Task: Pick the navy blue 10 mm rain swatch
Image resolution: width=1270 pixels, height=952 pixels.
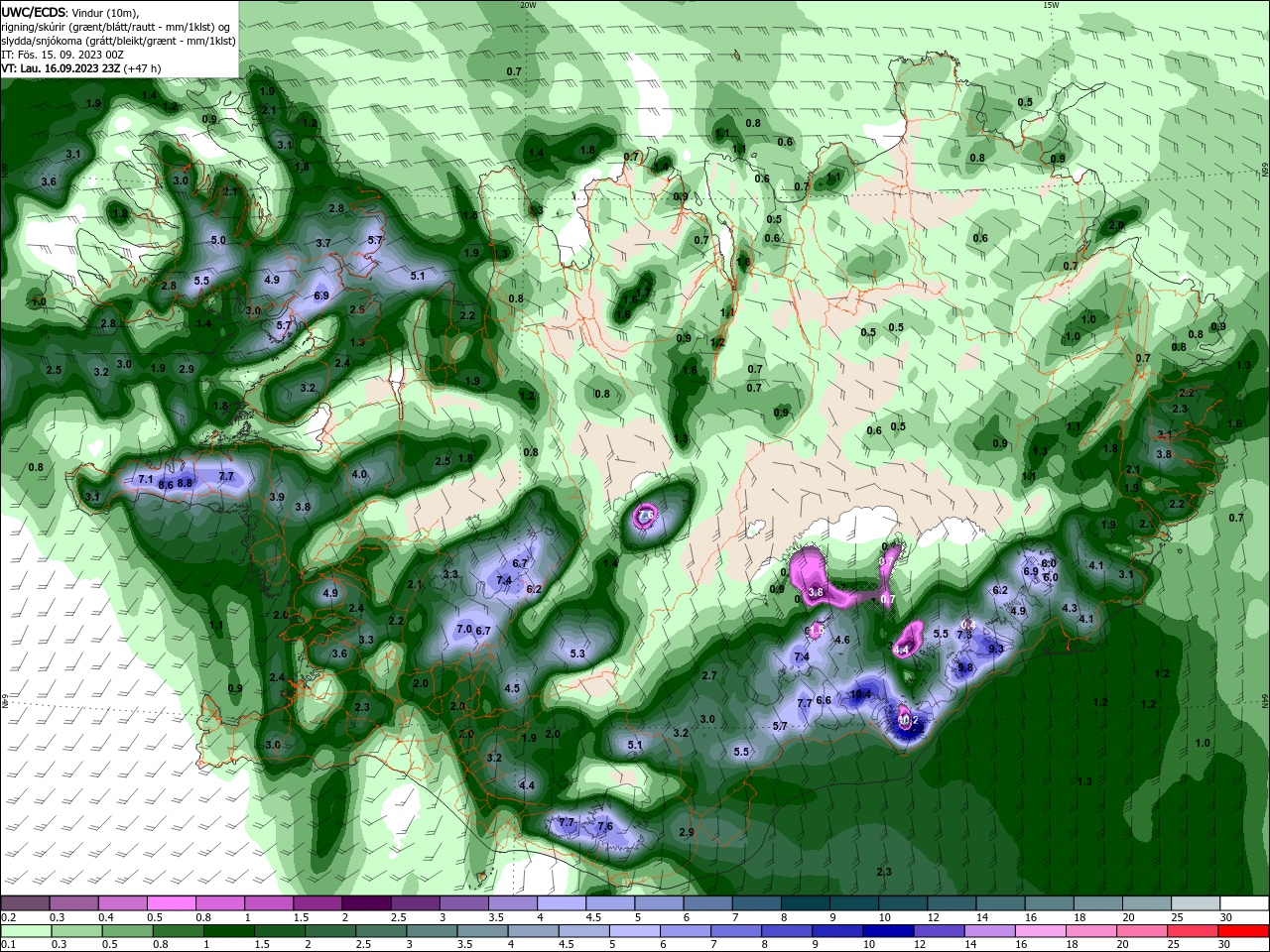Action: 886,931
